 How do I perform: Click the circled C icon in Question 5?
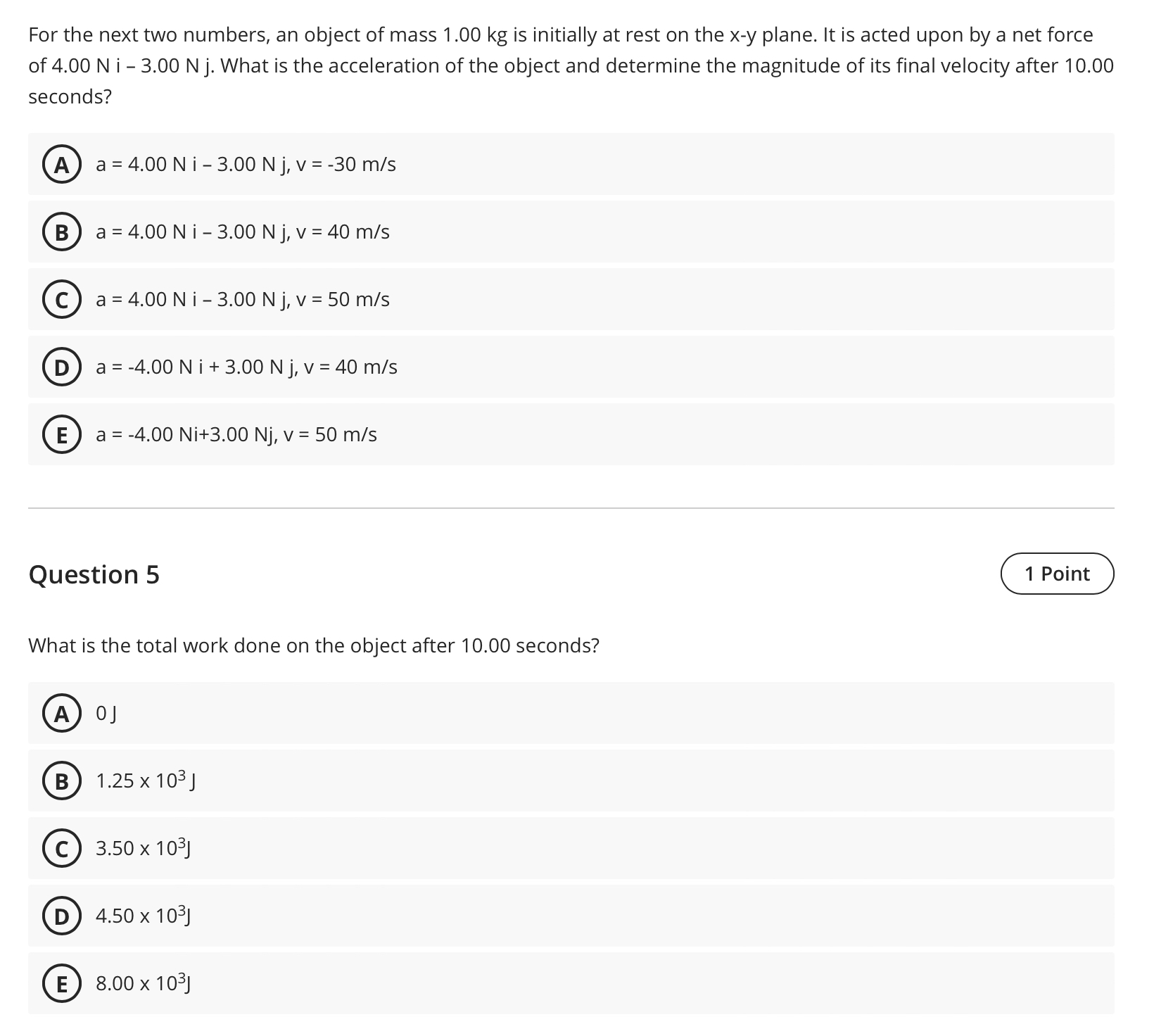(62, 848)
